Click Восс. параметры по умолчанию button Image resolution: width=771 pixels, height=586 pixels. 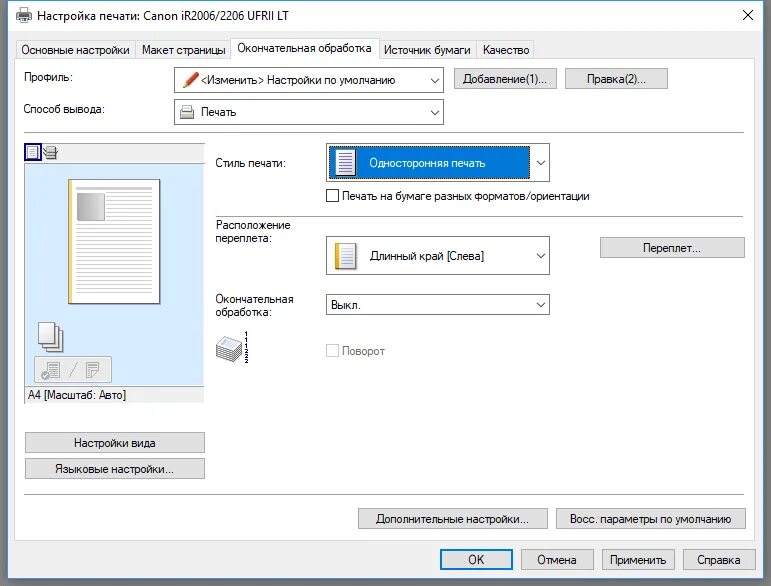tap(651, 519)
